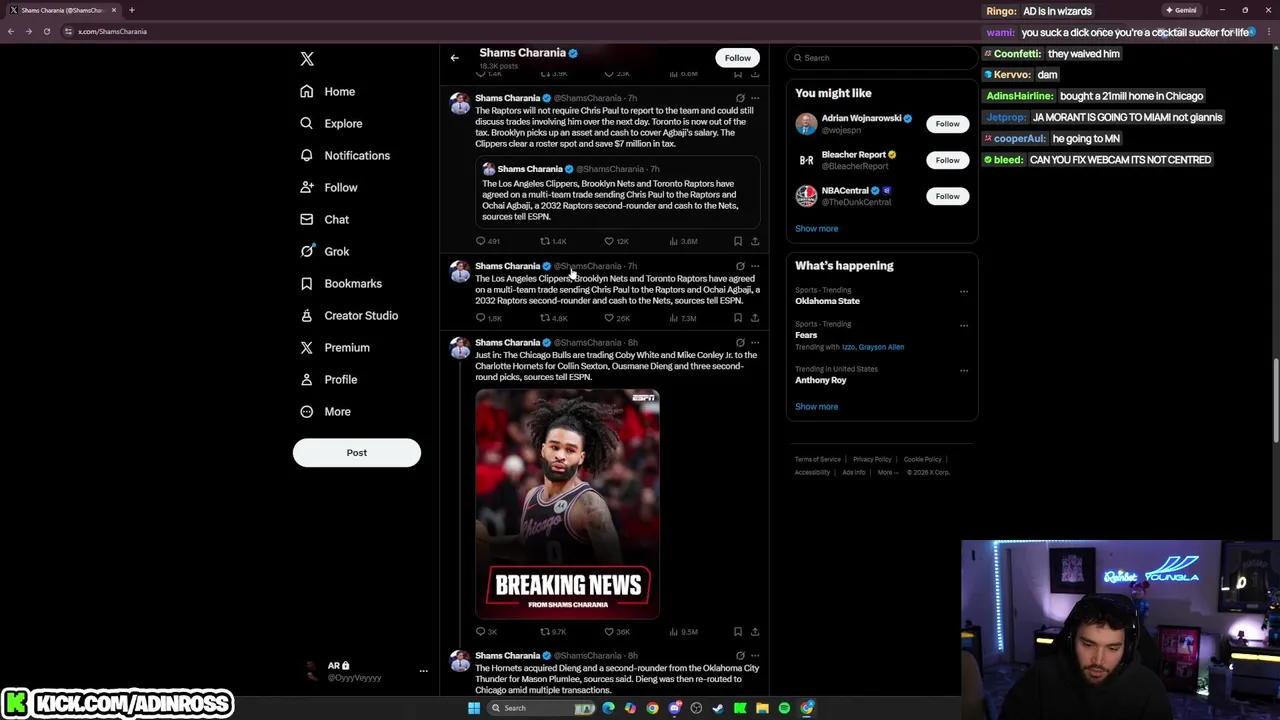Image resolution: width=1280 pixels, height=720 pixels.
Task: Reply to the Clippers multi-team trade tweet
Action: point(480,318)
